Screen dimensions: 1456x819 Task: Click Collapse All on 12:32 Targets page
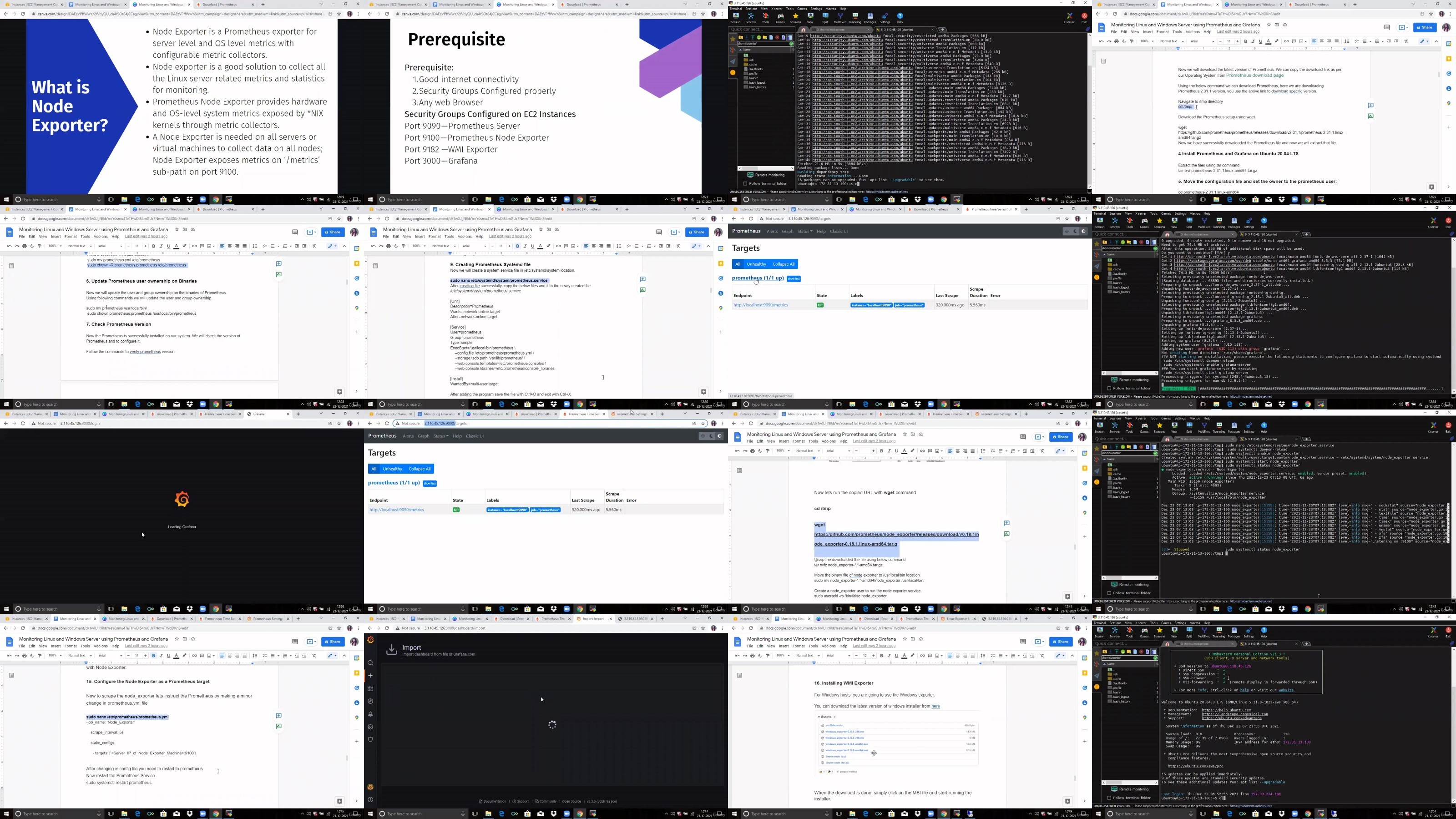coord(784,264)
